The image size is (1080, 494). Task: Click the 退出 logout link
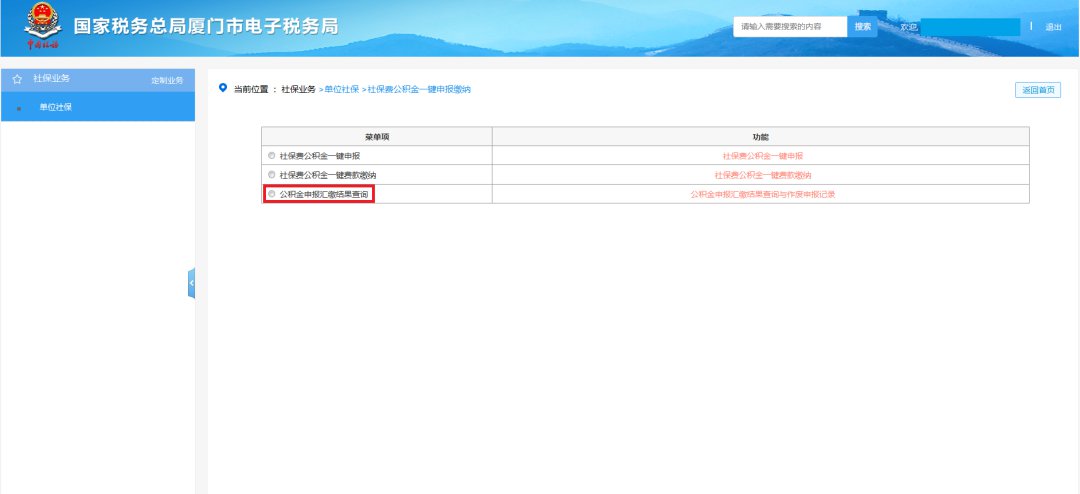click(1053, 27)
